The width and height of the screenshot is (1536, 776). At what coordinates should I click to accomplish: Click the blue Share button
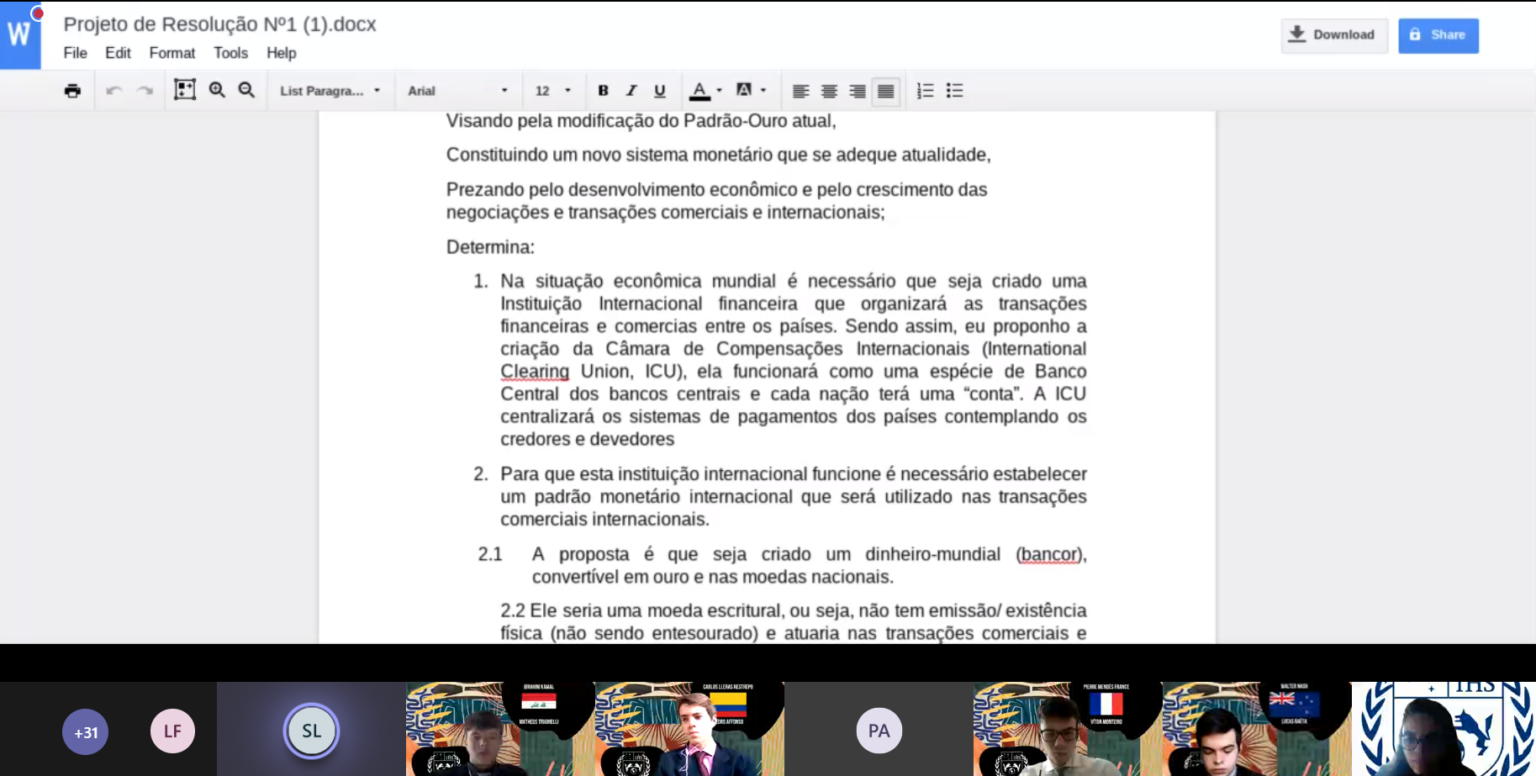[x=1437, y=35]
